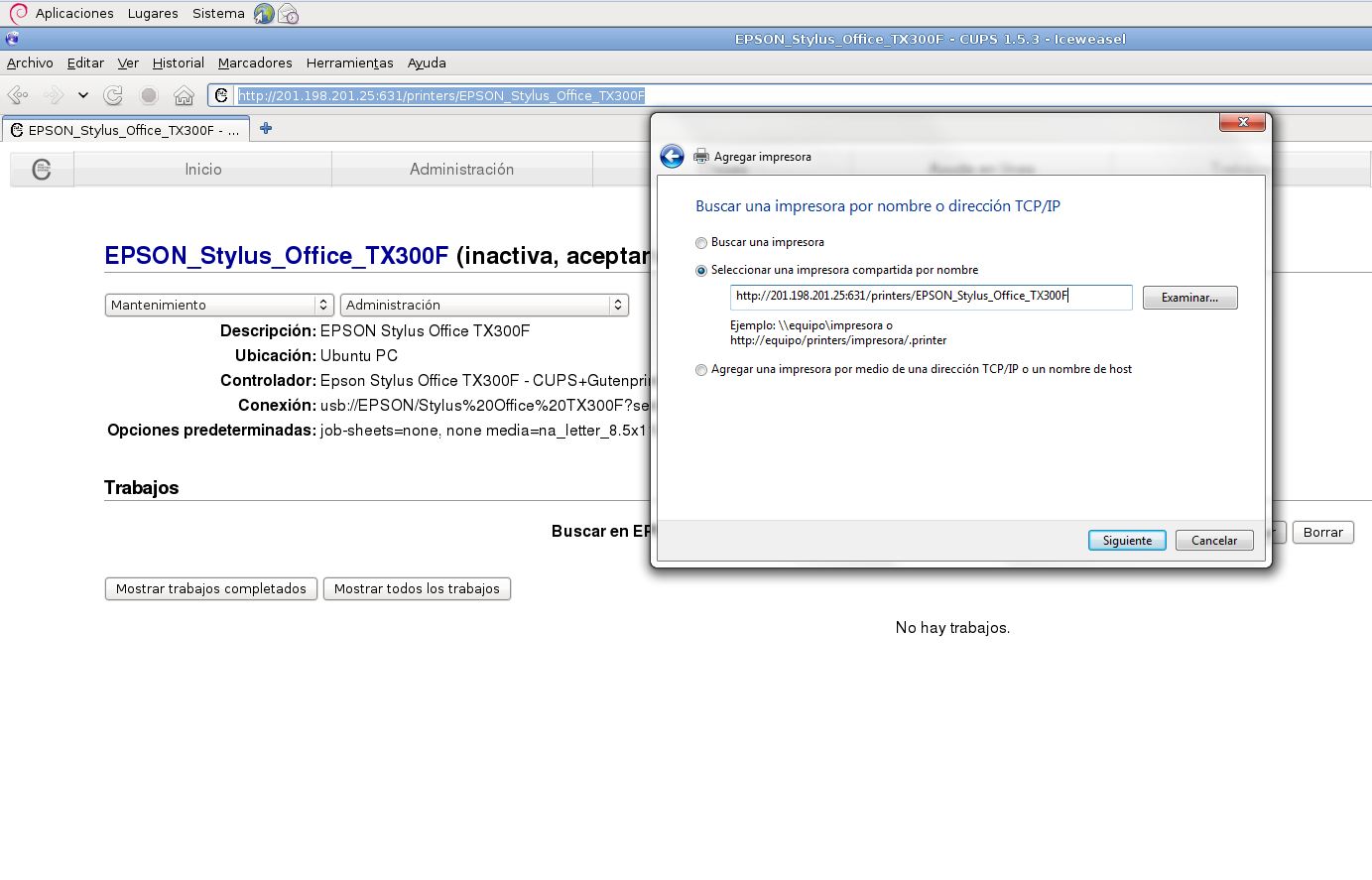Open the navigation history dropdown arrow
Viewport: 1372px width, 880px height.
[83, 95]
